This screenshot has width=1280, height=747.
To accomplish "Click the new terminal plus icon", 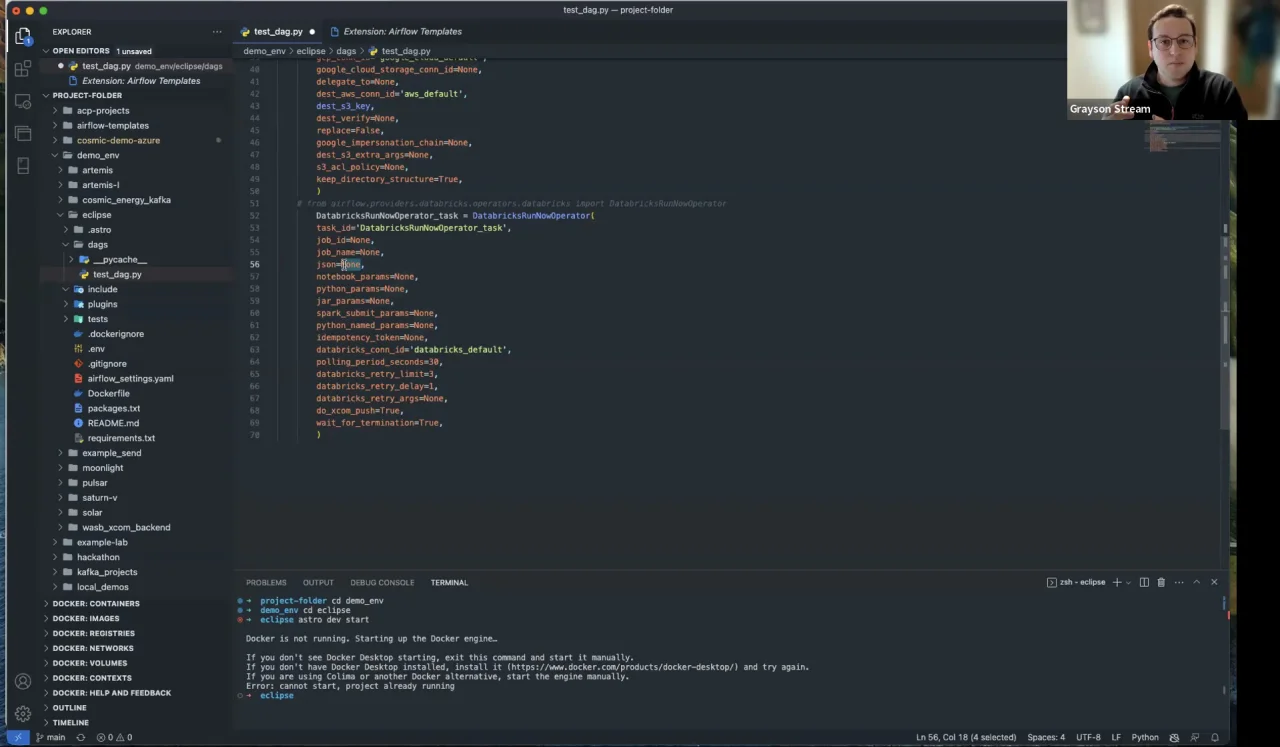I will 1117,582.
